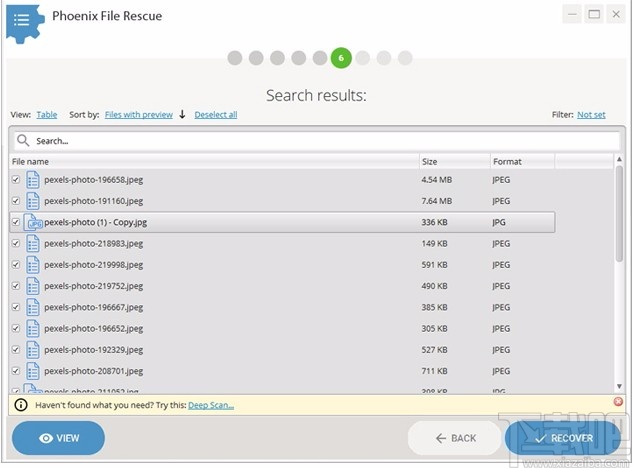Uncheck pexels-photo-192329.jpeg checkbox
This screenshot has width=633, height=468.
click(x=16, y=350)
